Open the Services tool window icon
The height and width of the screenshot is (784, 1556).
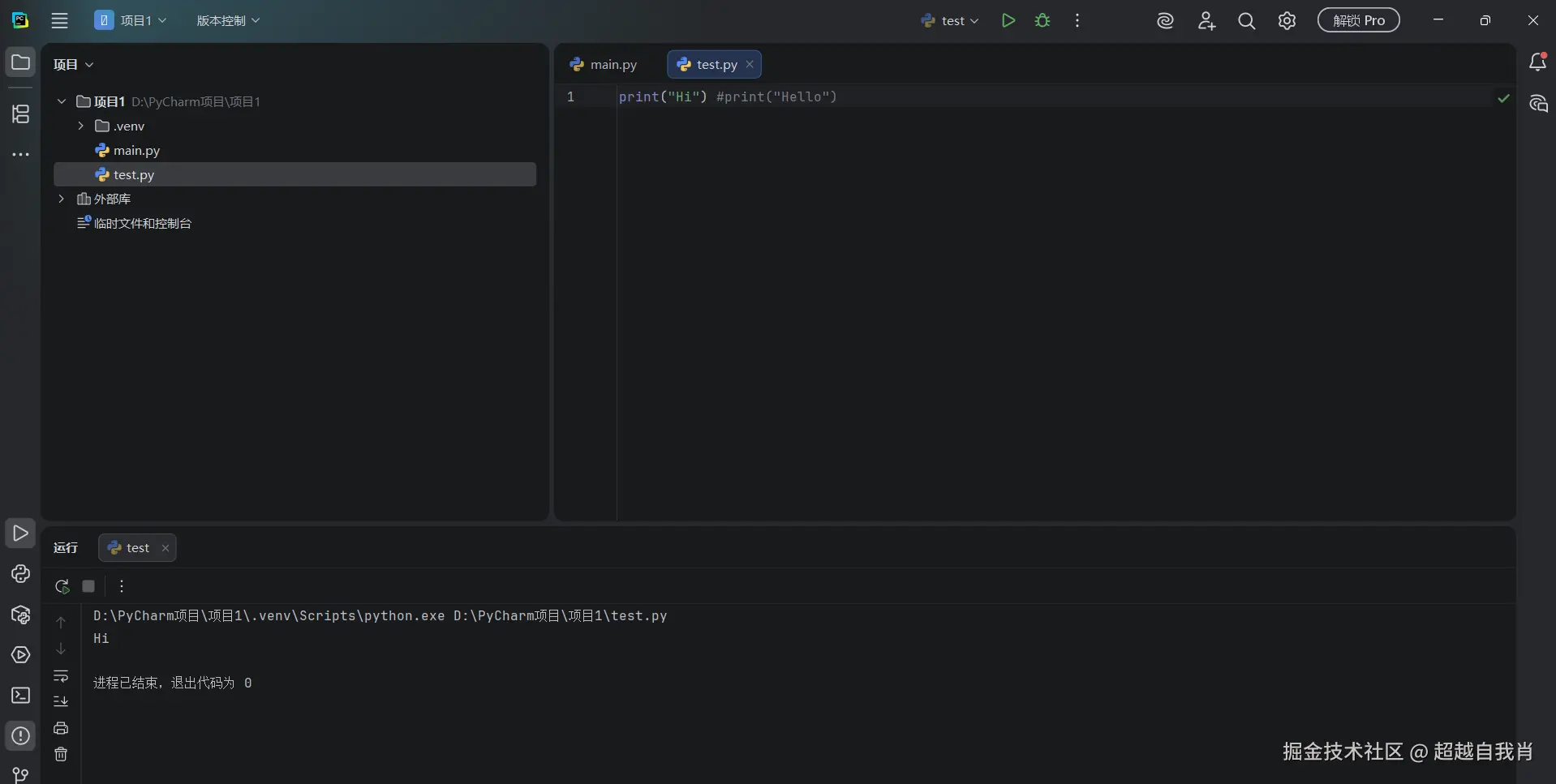tap(20, 655)
